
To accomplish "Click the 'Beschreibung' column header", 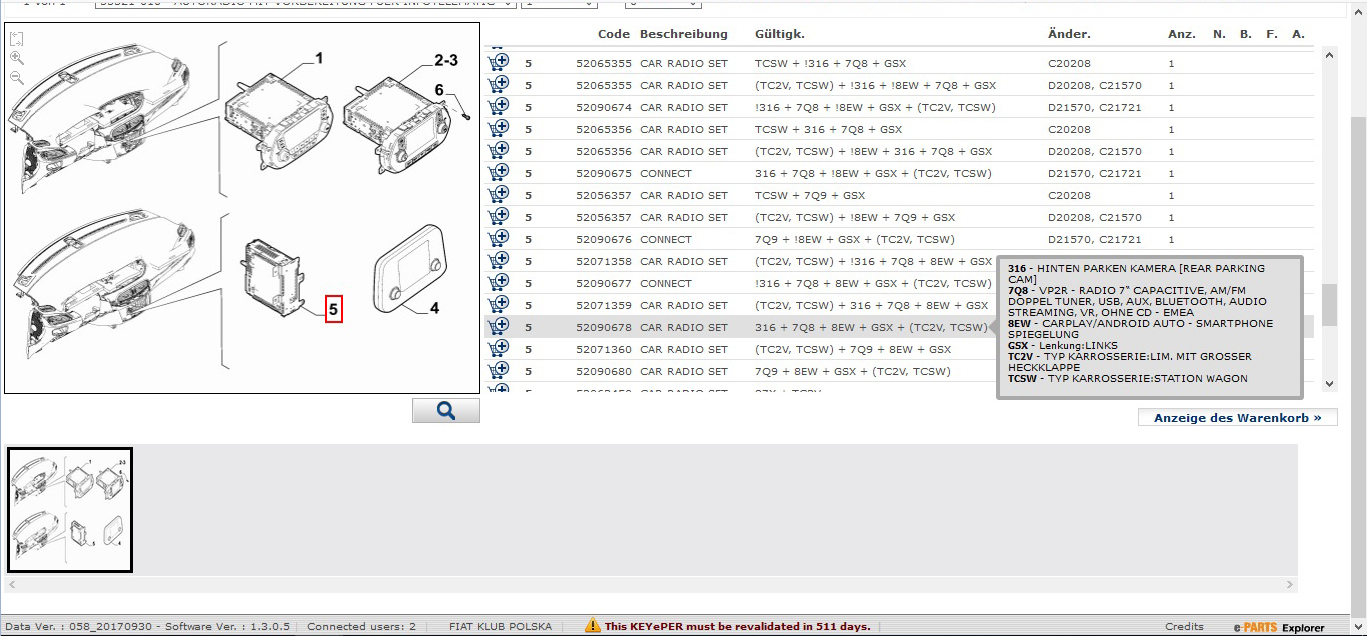I will (x=683, y=34).
